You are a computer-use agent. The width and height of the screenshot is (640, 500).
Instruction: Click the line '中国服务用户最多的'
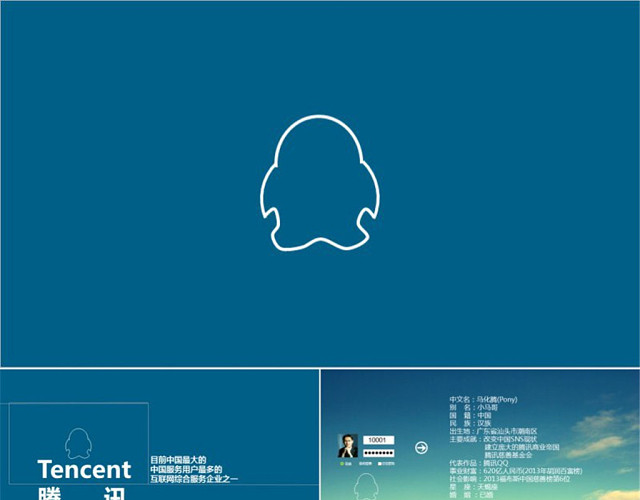click(x=186, y=469)
